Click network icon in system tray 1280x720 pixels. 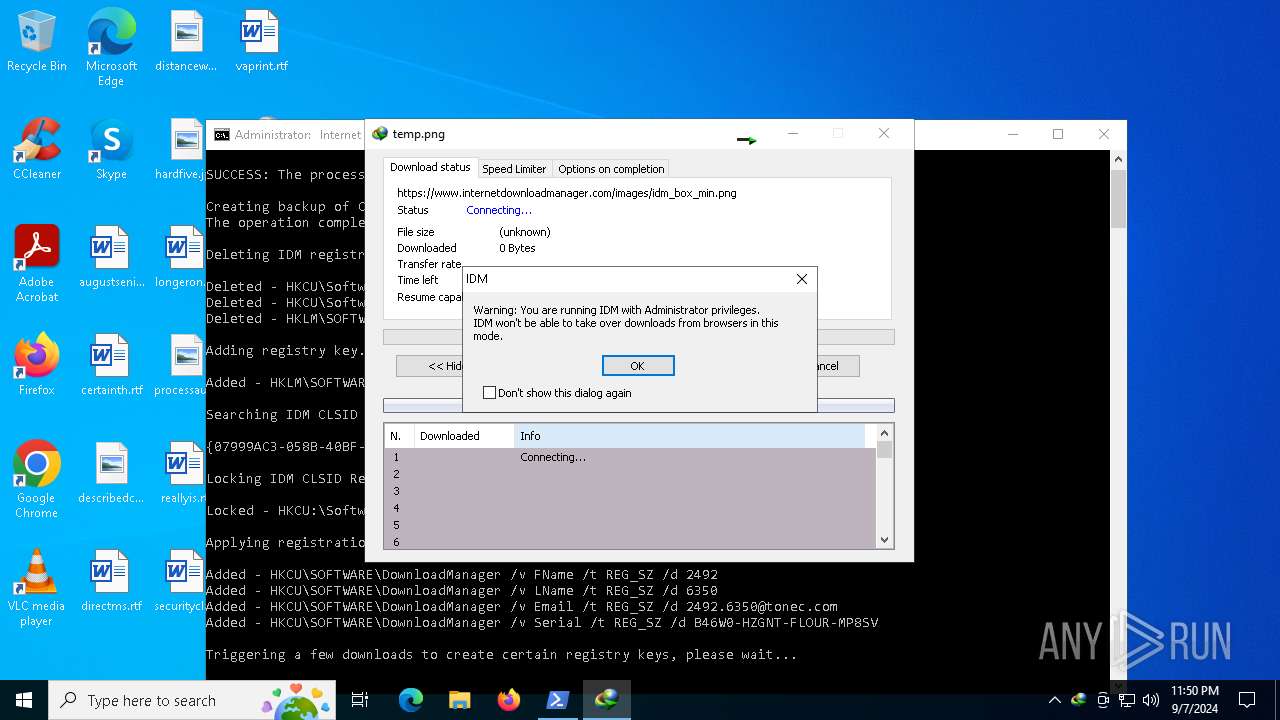coord(1127,700)
